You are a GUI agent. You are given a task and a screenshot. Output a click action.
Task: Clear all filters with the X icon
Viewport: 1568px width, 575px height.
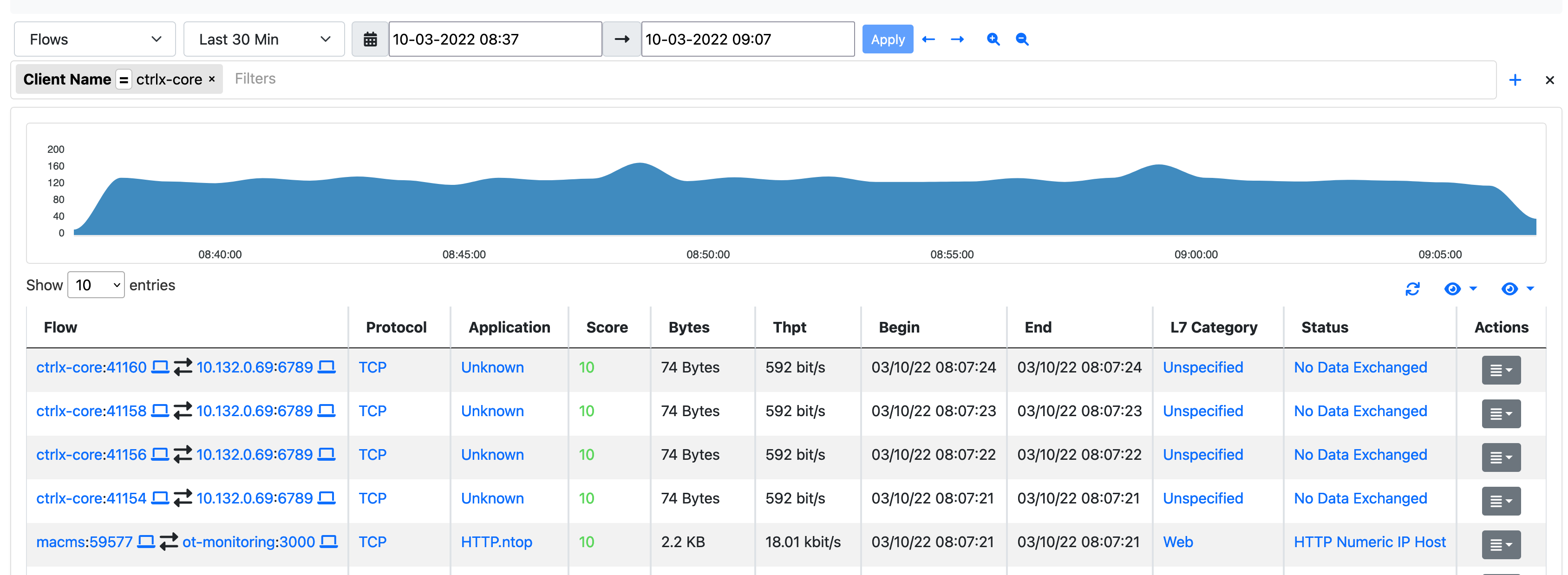(1550, 80)
